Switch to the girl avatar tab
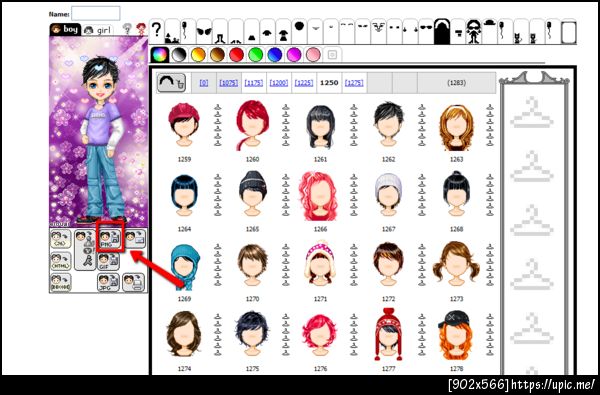The height and width of the screenshot is (395, 600). point(97,30)
